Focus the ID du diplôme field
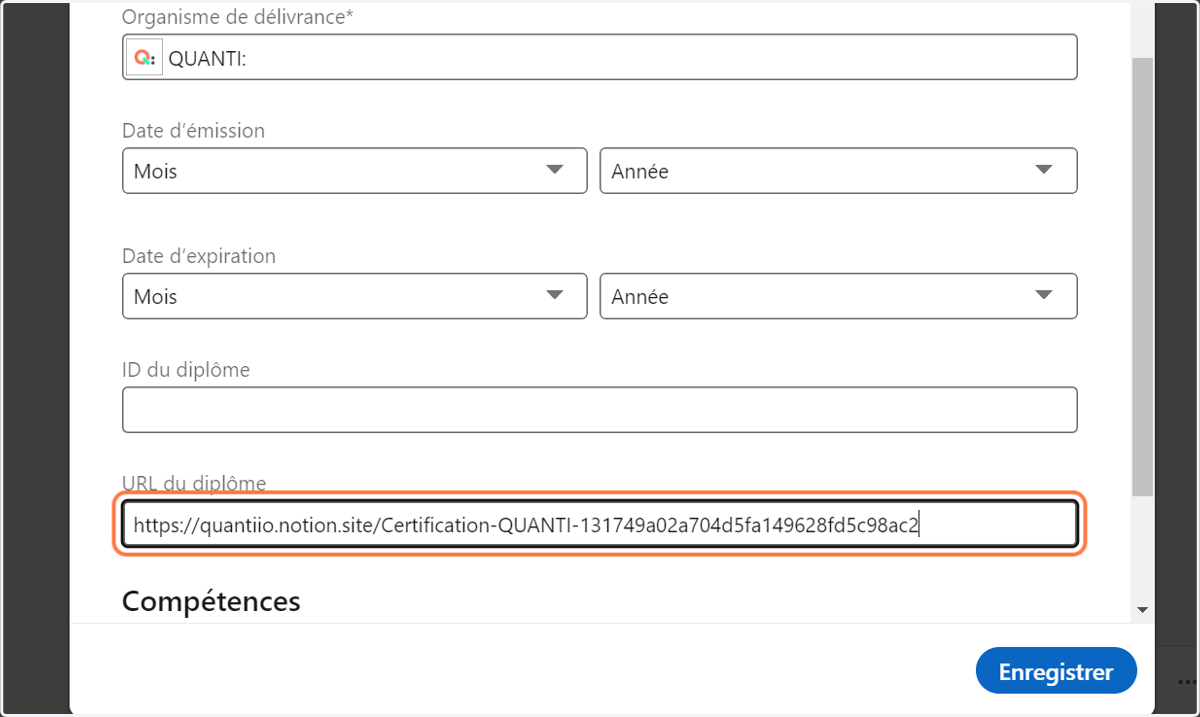 [600, 410]
